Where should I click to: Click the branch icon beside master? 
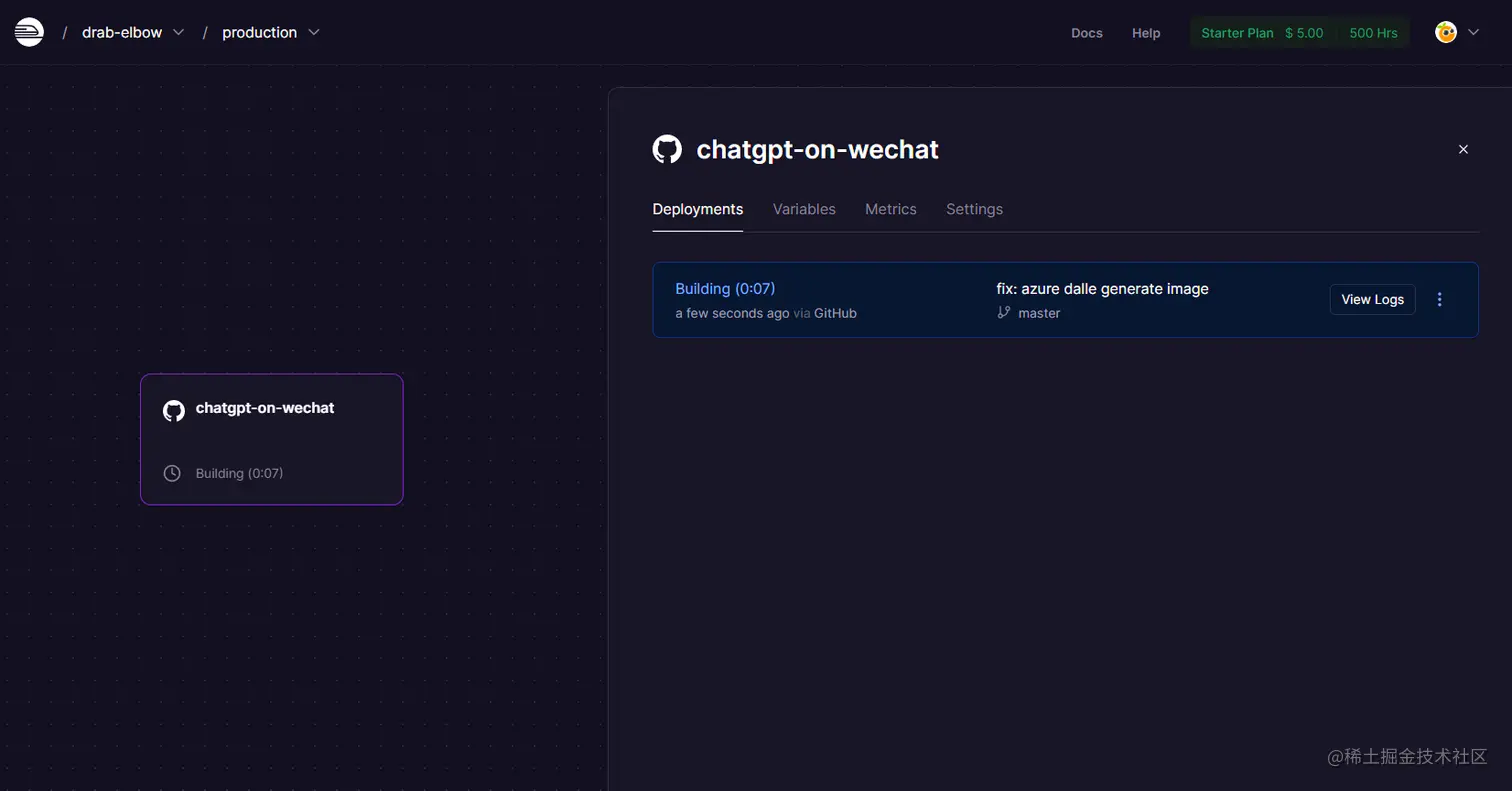[1004, 312]
